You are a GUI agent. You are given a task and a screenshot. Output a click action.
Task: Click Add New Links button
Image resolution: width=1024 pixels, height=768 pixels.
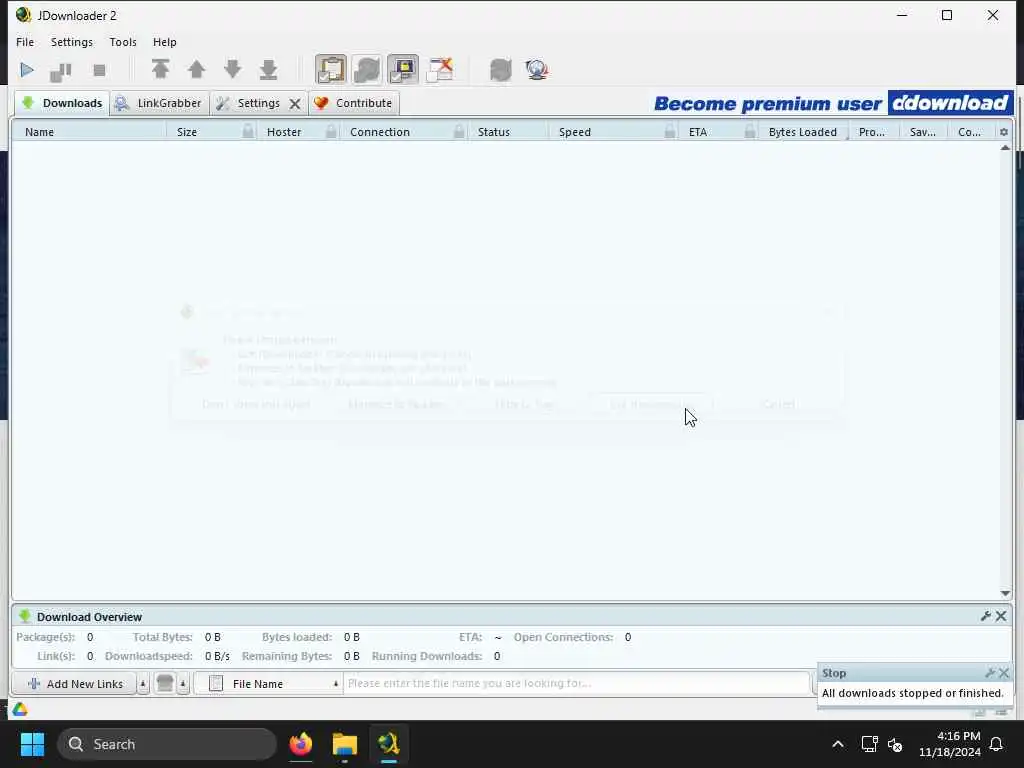pyautogui.click(x=74, y=684)
